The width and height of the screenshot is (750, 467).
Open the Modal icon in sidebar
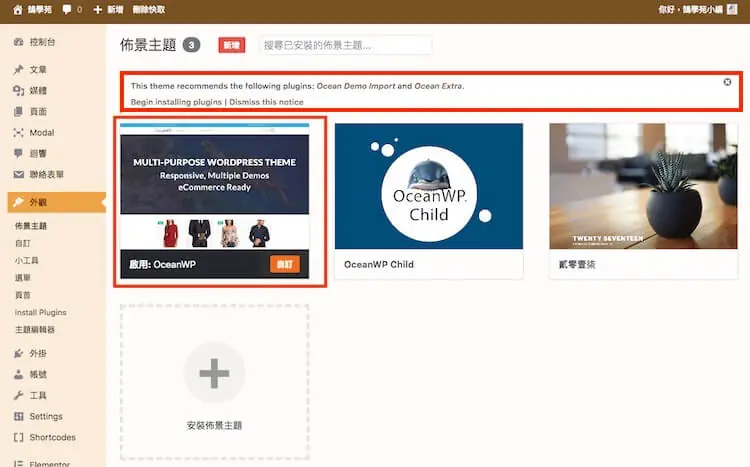19,133
